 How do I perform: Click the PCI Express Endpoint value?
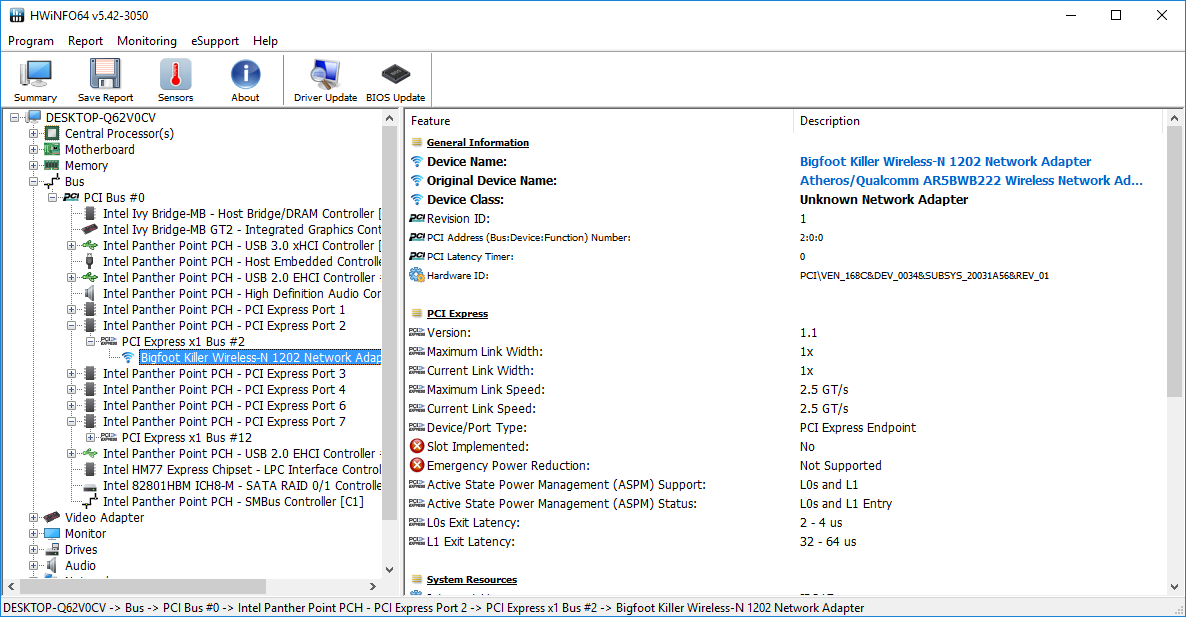[x=858, y=427]
